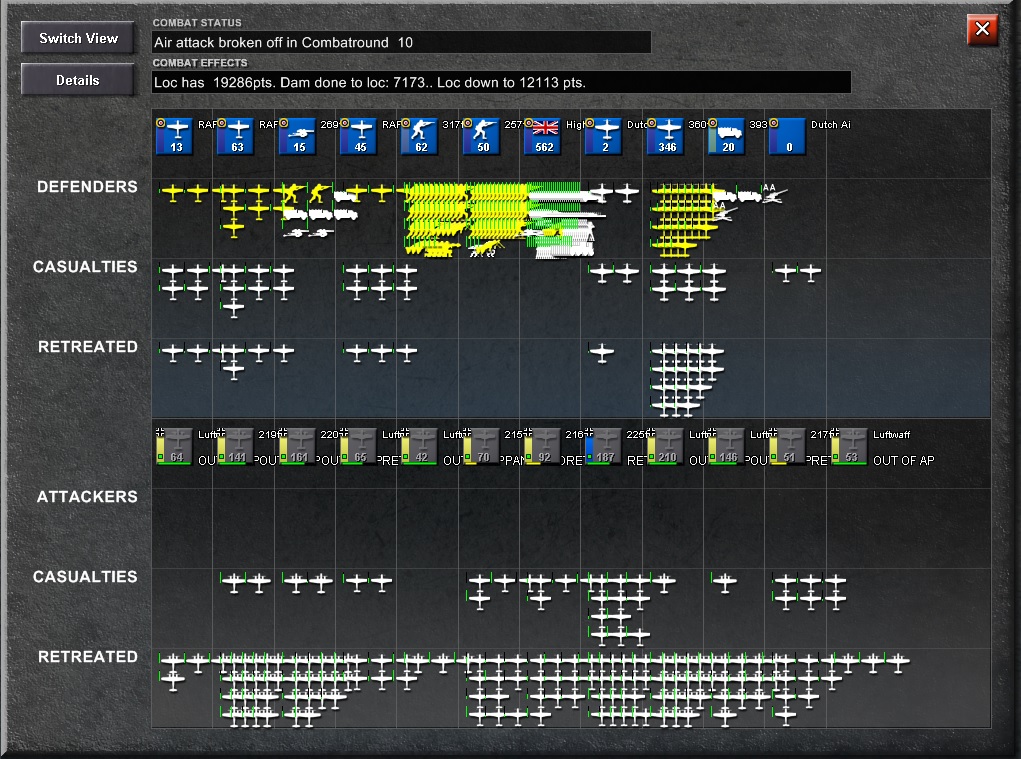
Task: Select the British flag unit showing 562
Action: (x=544, y=136)
